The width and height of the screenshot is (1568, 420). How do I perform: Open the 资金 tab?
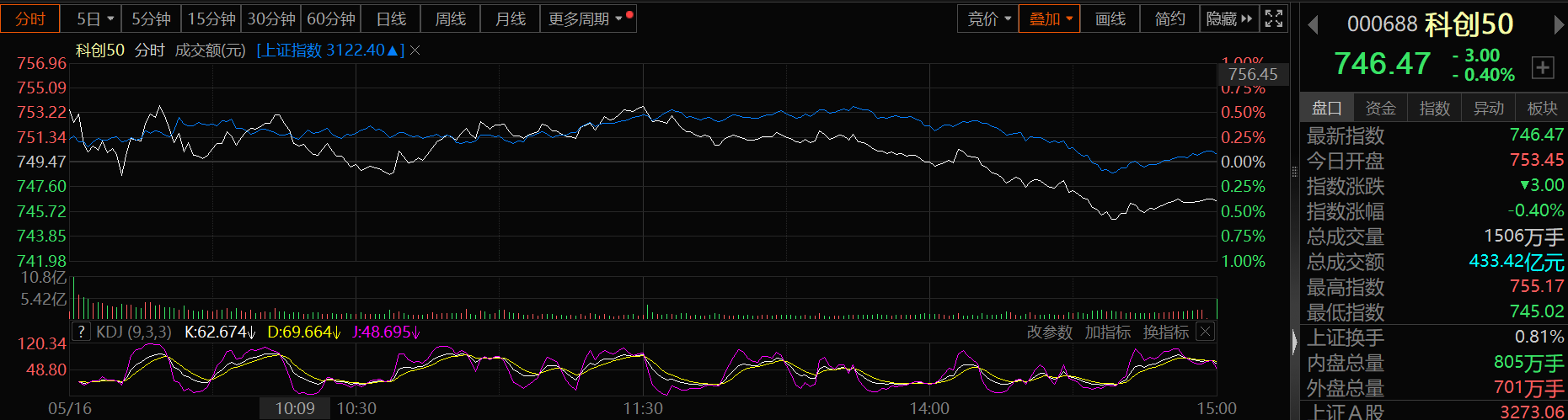(1381, 108)
